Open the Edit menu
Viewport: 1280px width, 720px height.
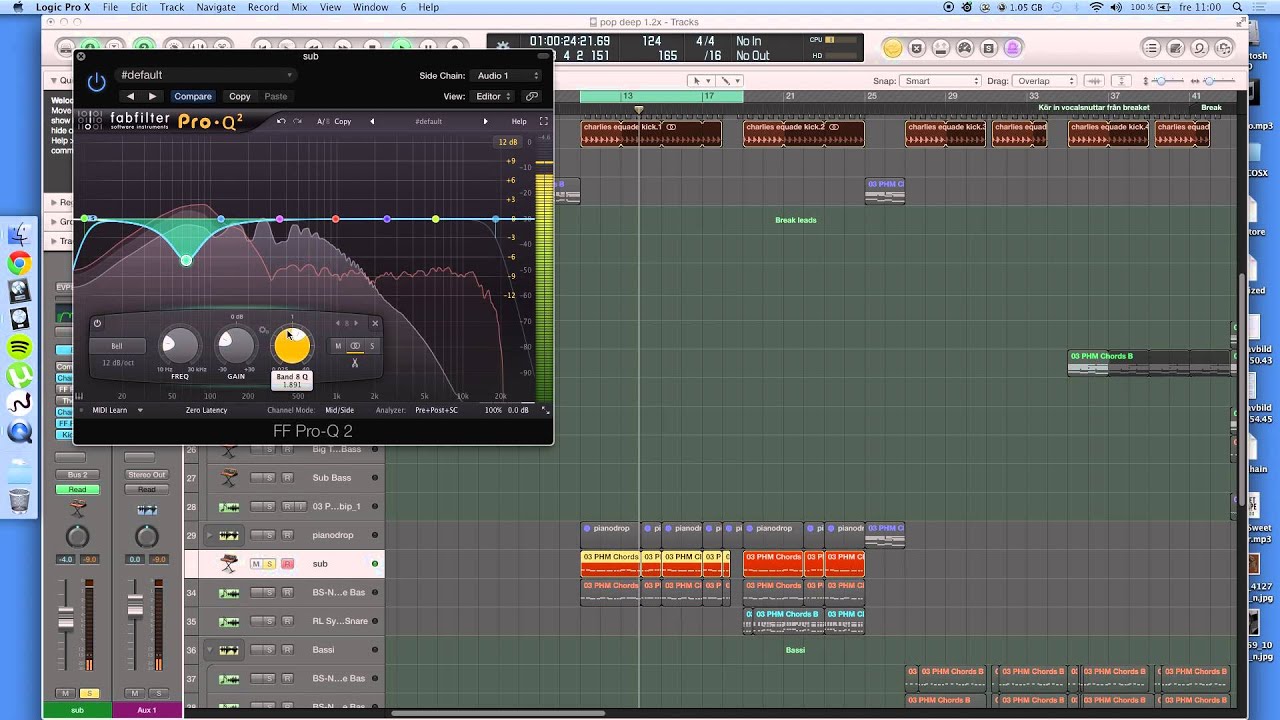pyautogui.click(x=139, y=7)
